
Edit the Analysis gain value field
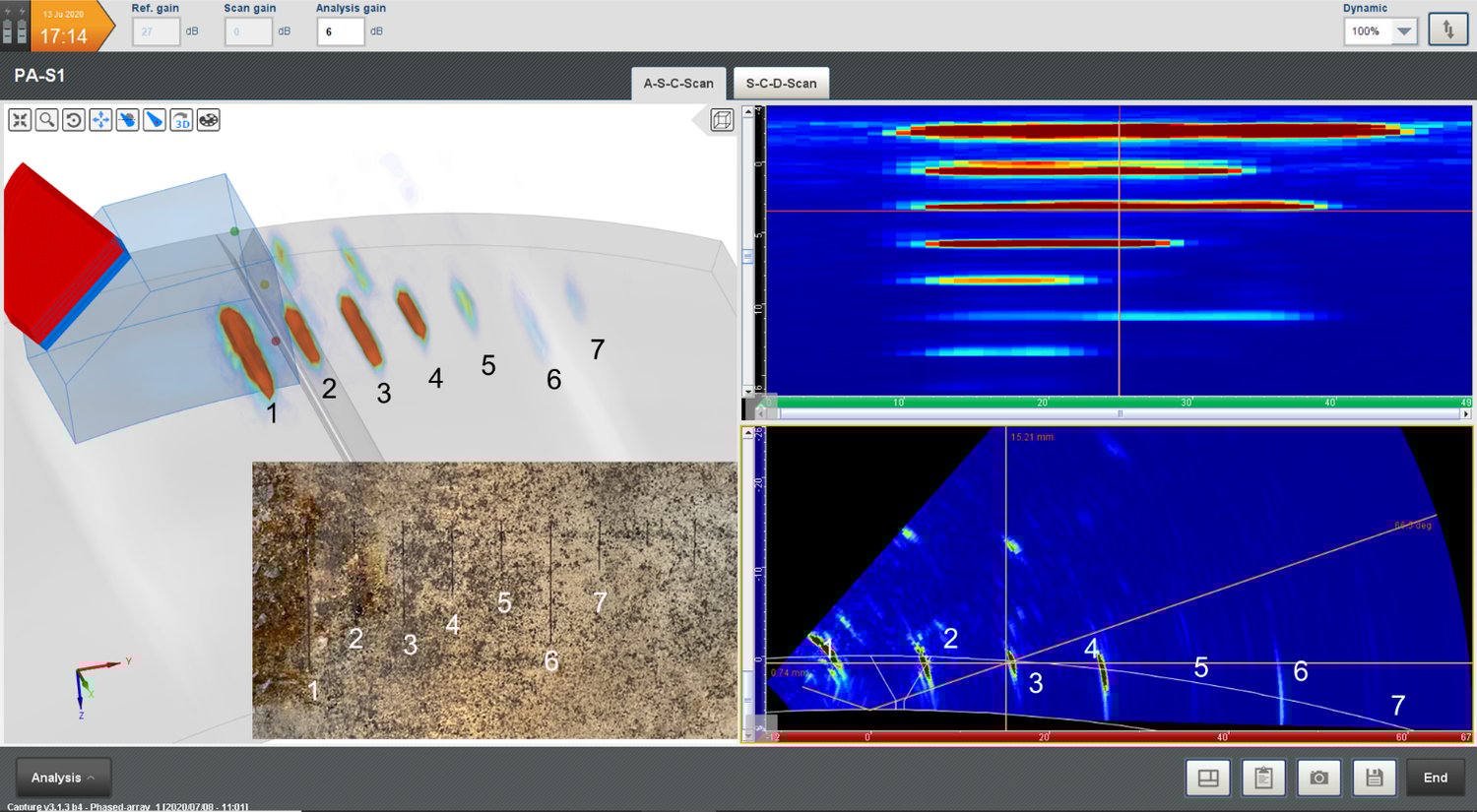(x=341, y=31)
